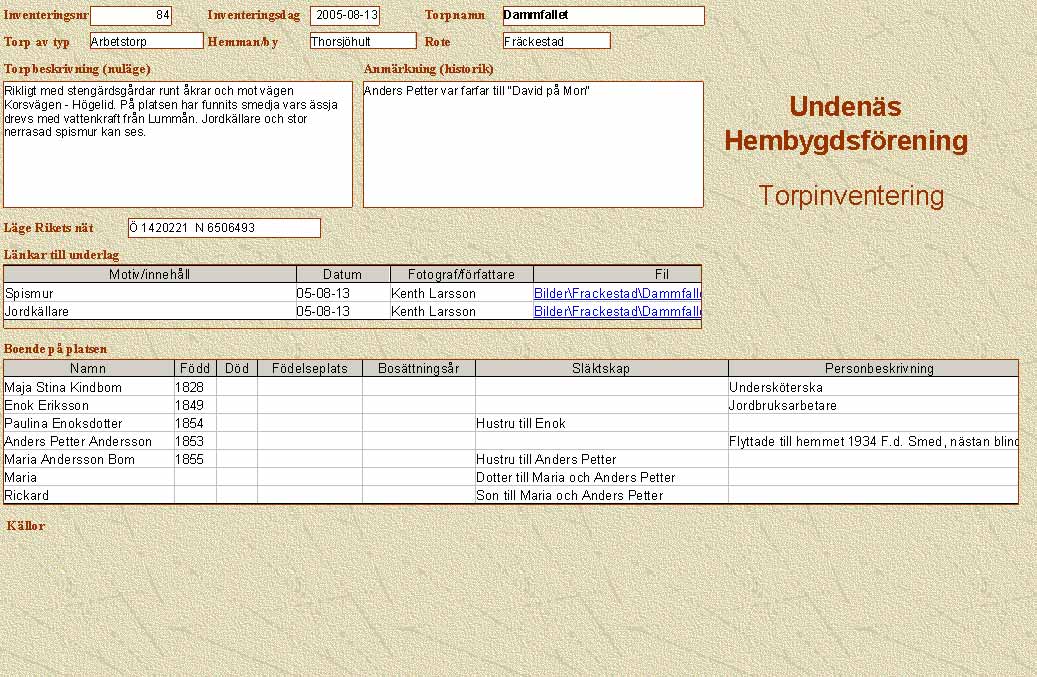Click the Torpnamn field containing Dammfallet
The image size is (1037, 677).
603,16
